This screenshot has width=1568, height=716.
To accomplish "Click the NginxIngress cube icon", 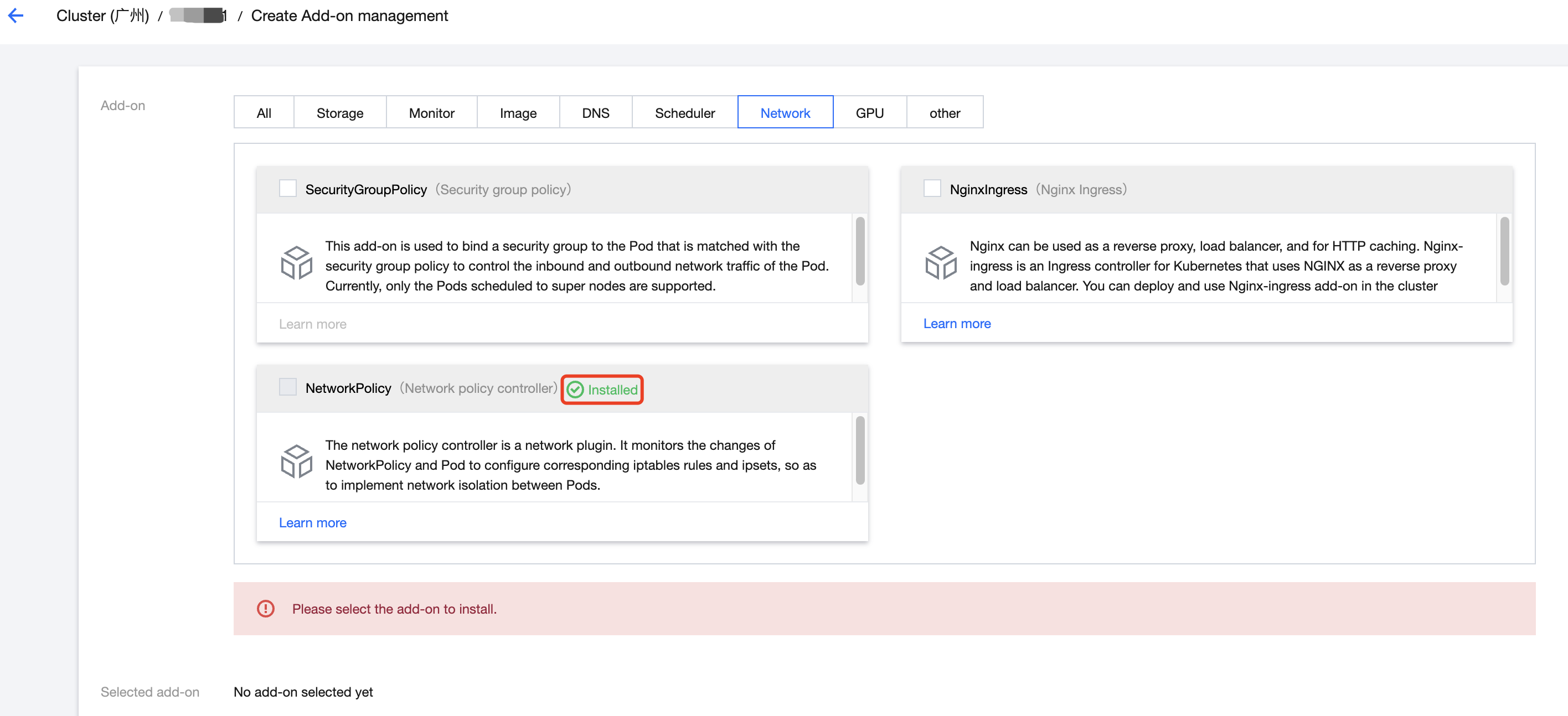I will [941, 263].
